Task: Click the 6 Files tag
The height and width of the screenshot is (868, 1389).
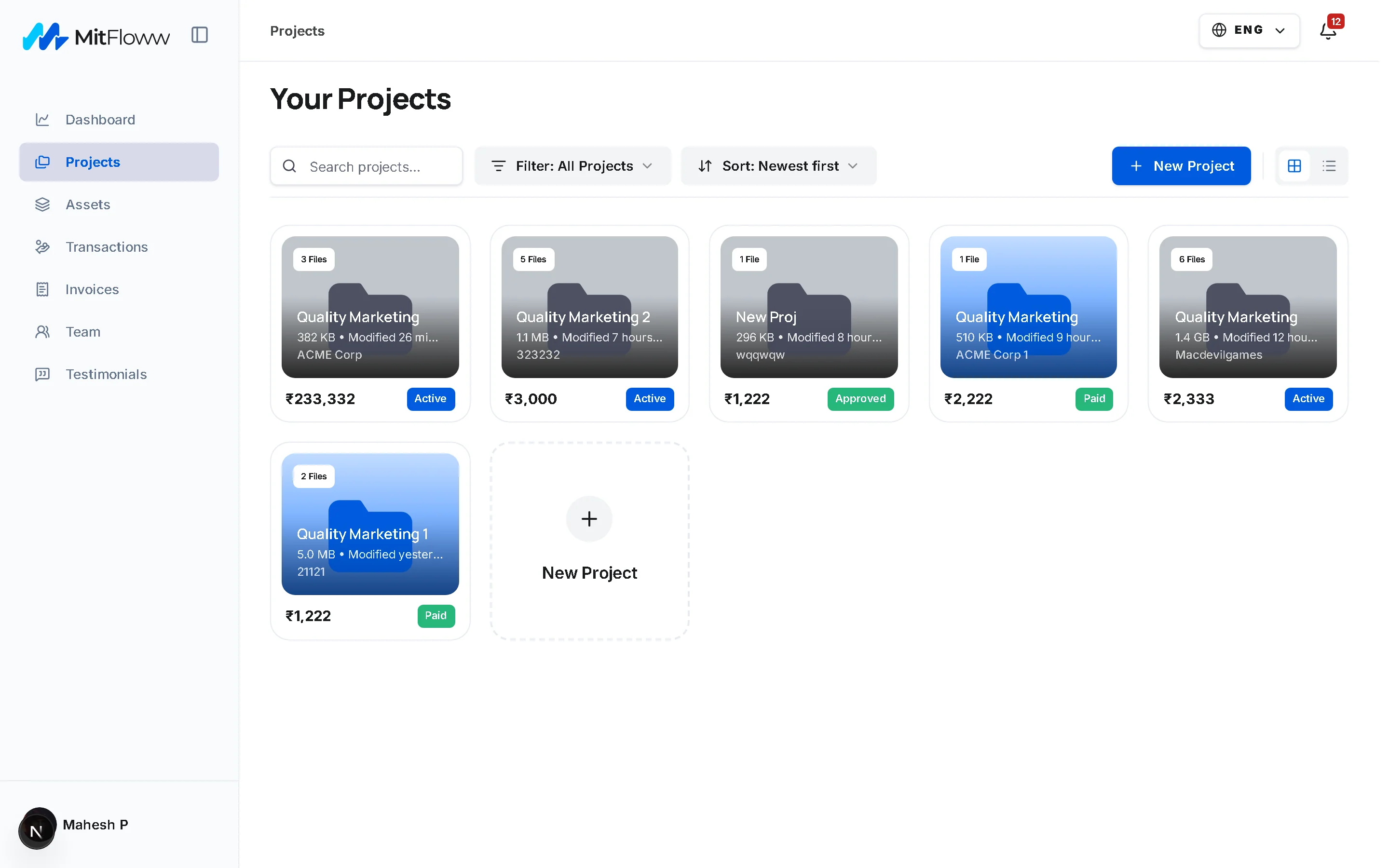Action: point(1192,259)
